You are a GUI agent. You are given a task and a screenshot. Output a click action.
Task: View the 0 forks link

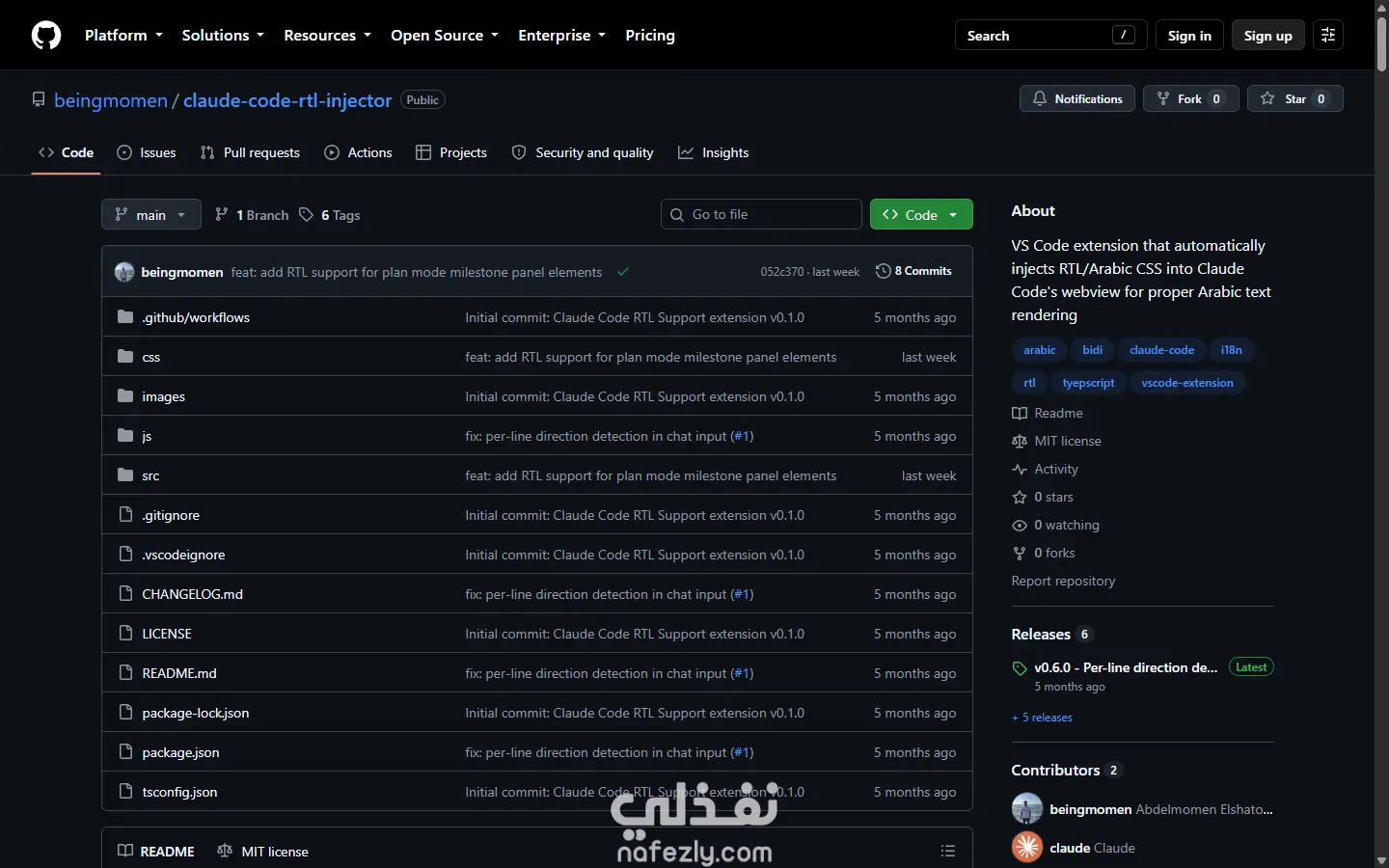(1044, 553)
